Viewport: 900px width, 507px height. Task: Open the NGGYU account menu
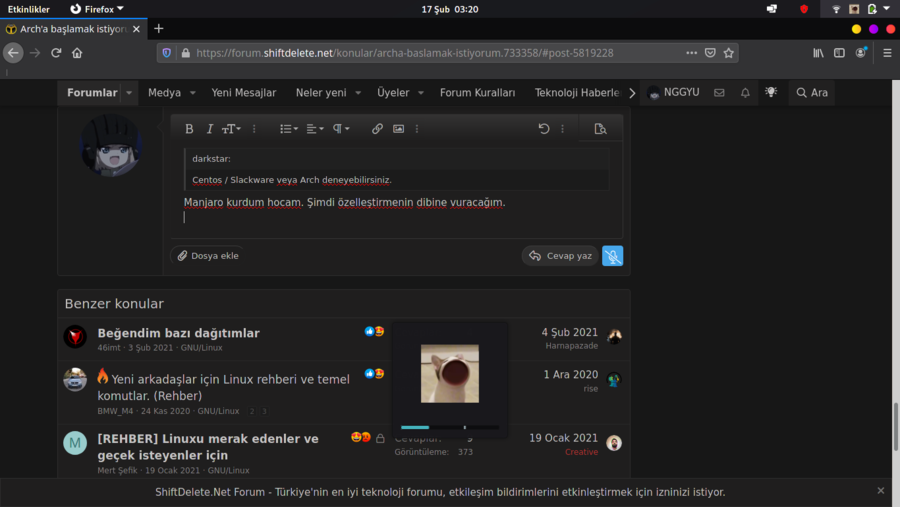(x=673, y=92)
